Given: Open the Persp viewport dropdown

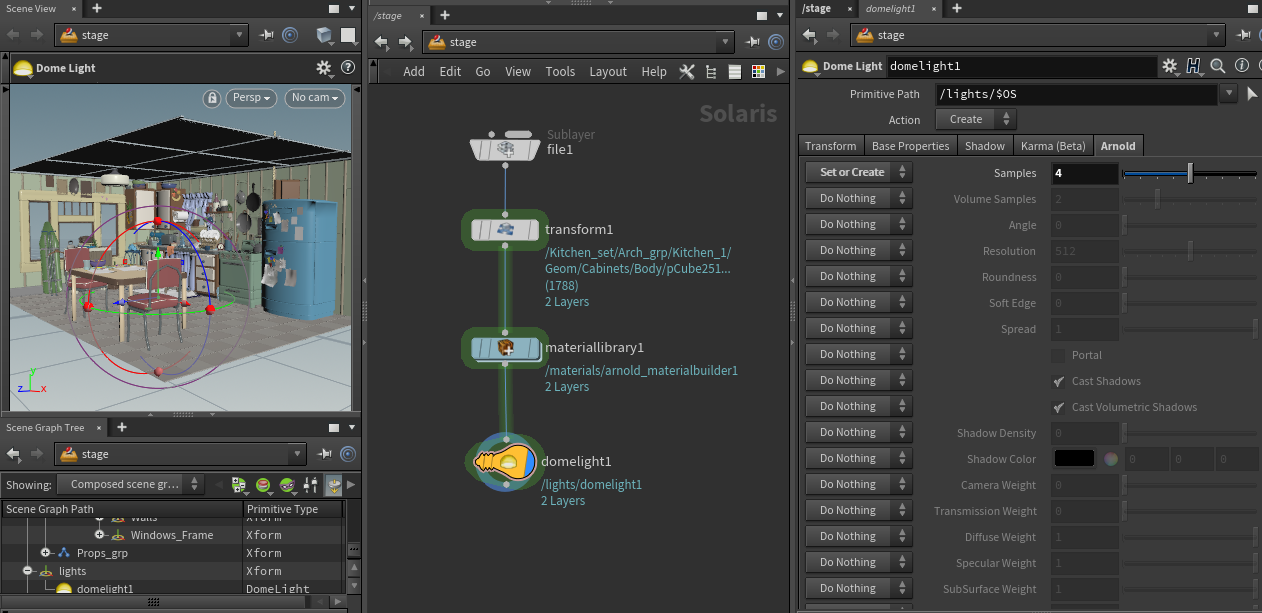Looking at the screenshot, I should pos(251,98).
